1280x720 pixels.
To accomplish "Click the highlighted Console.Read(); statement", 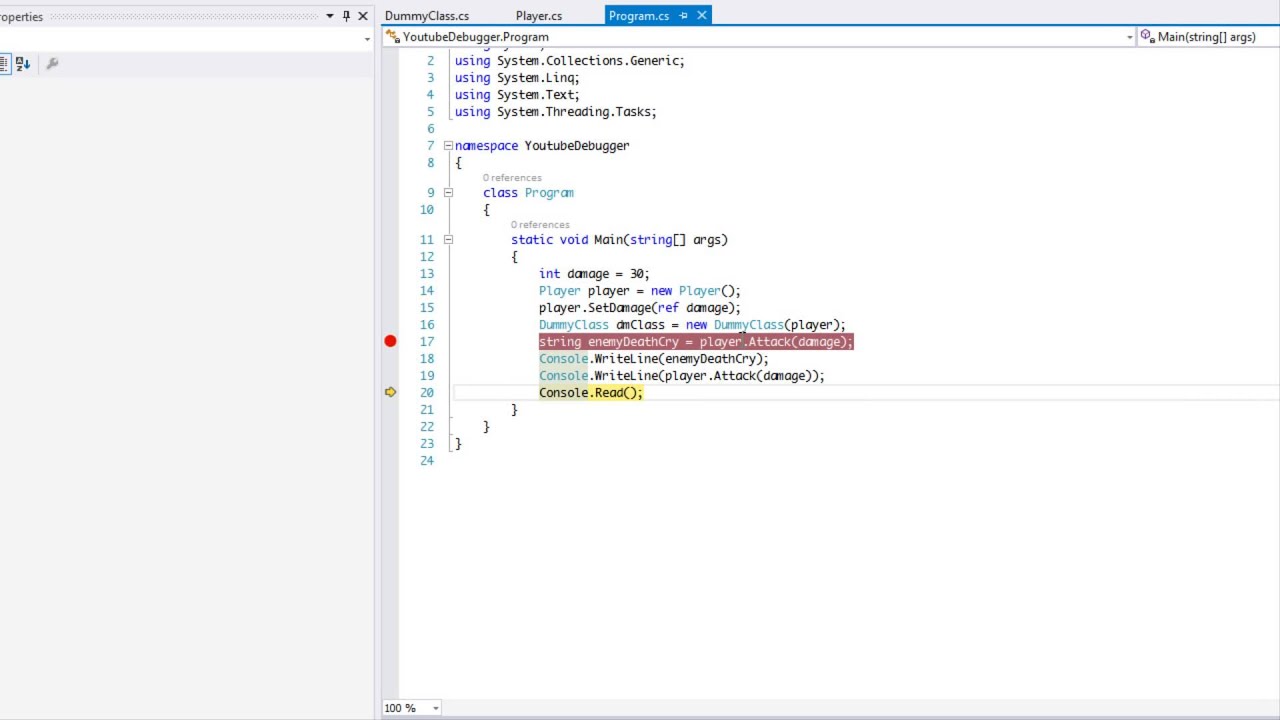I will click(x=591, y=393).
